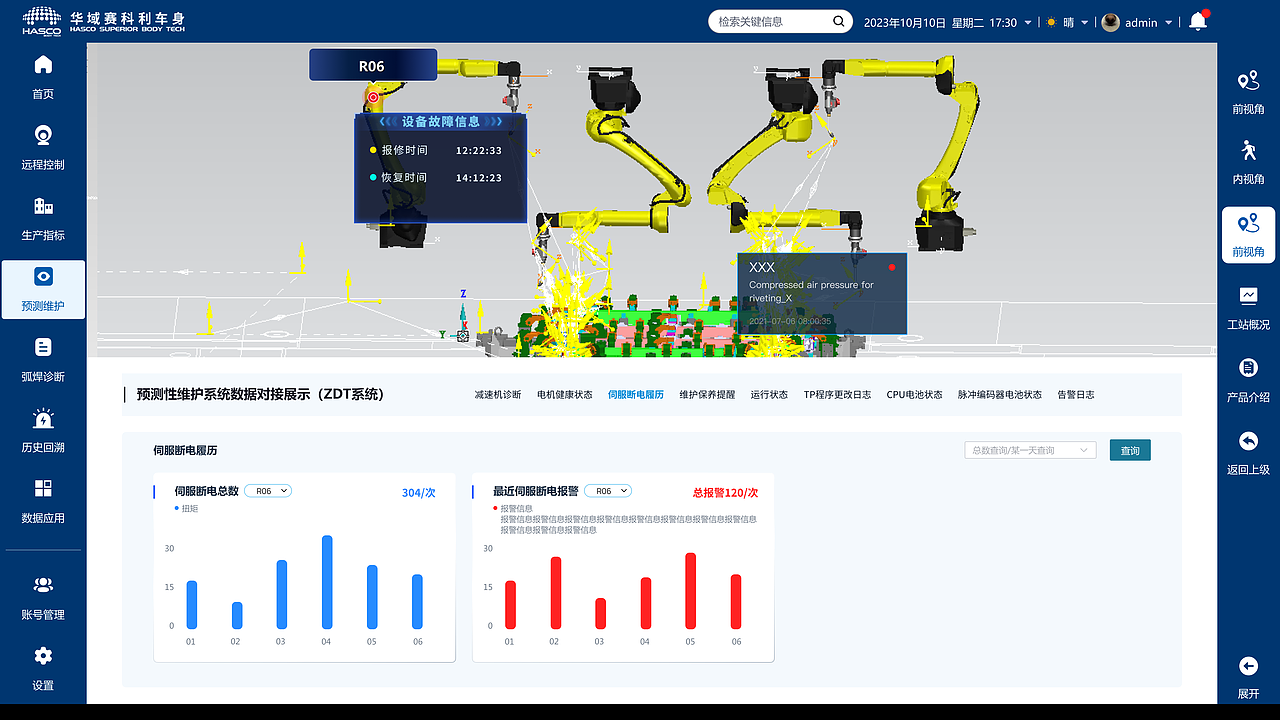
Task: Open R06 dropdown in 最近伺服断电报警 chart
Action: click(608, 491)
